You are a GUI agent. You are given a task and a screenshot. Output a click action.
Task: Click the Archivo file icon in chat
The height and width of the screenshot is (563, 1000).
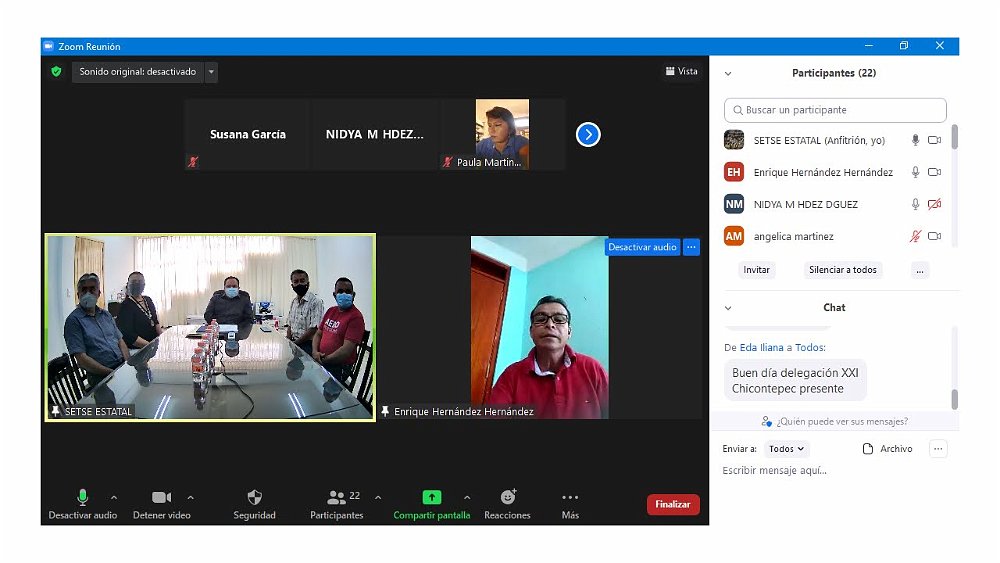868,449
